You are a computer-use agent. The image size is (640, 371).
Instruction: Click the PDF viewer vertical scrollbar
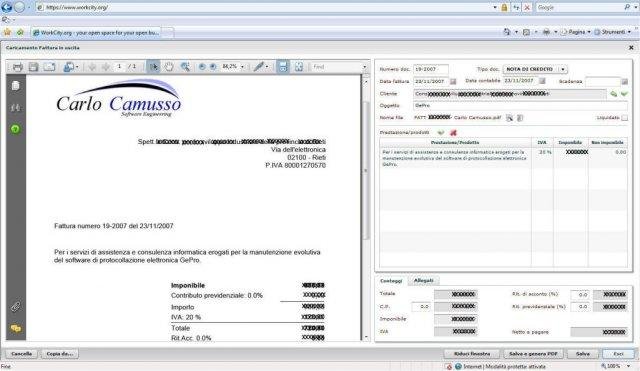tap(366, 171)
